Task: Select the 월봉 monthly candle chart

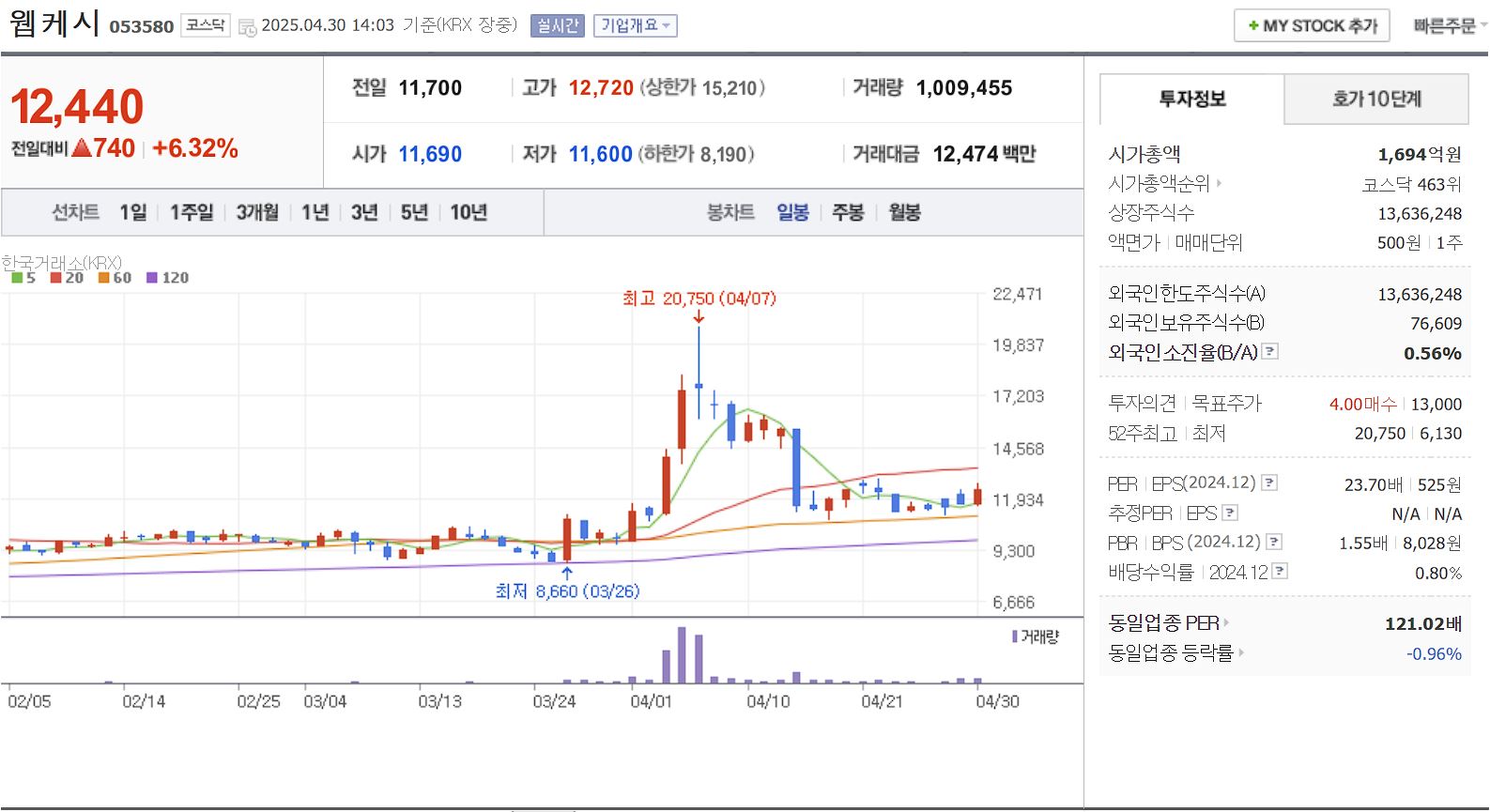Action: (904, 212)
